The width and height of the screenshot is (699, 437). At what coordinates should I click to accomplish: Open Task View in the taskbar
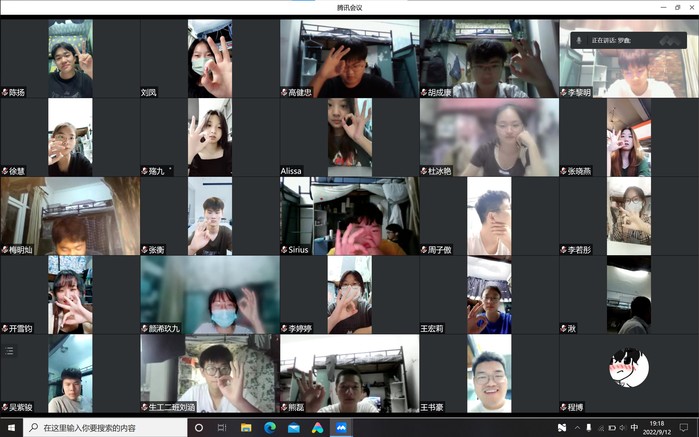pyautogui.click(x=223, y=427)
